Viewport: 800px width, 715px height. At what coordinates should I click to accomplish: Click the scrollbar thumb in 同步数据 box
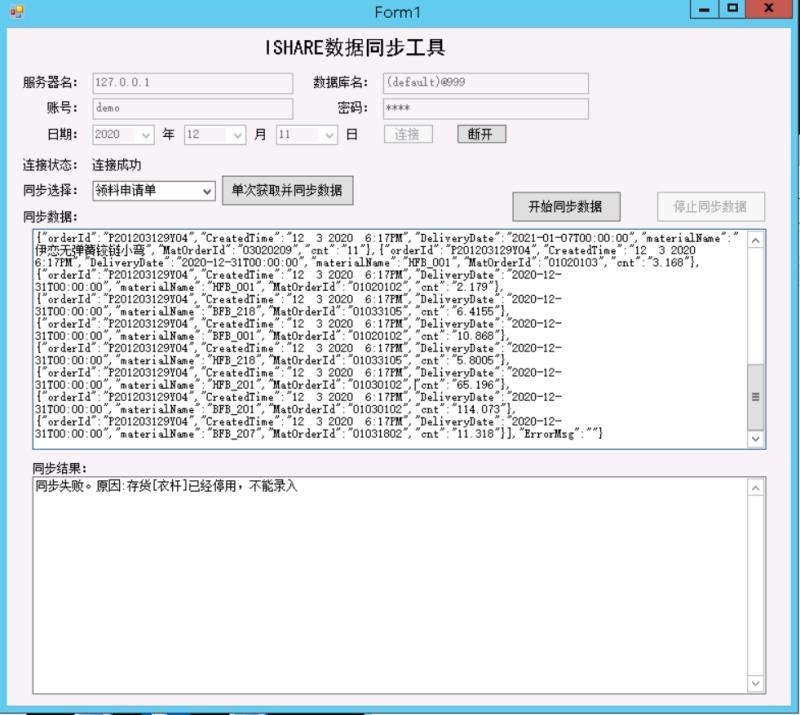(x=756, y=397)
